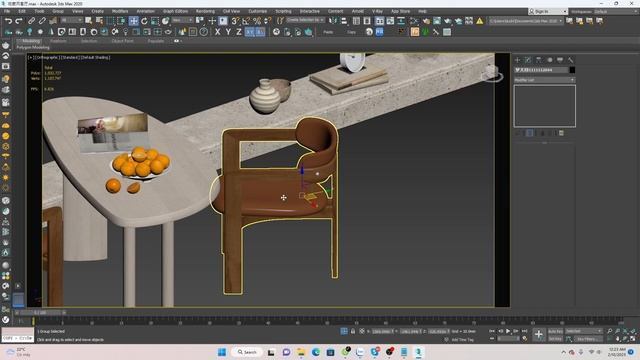
Task: Open Microsoft Edge from taskbar
Action: pyautogui.click(x=316, y=352)
